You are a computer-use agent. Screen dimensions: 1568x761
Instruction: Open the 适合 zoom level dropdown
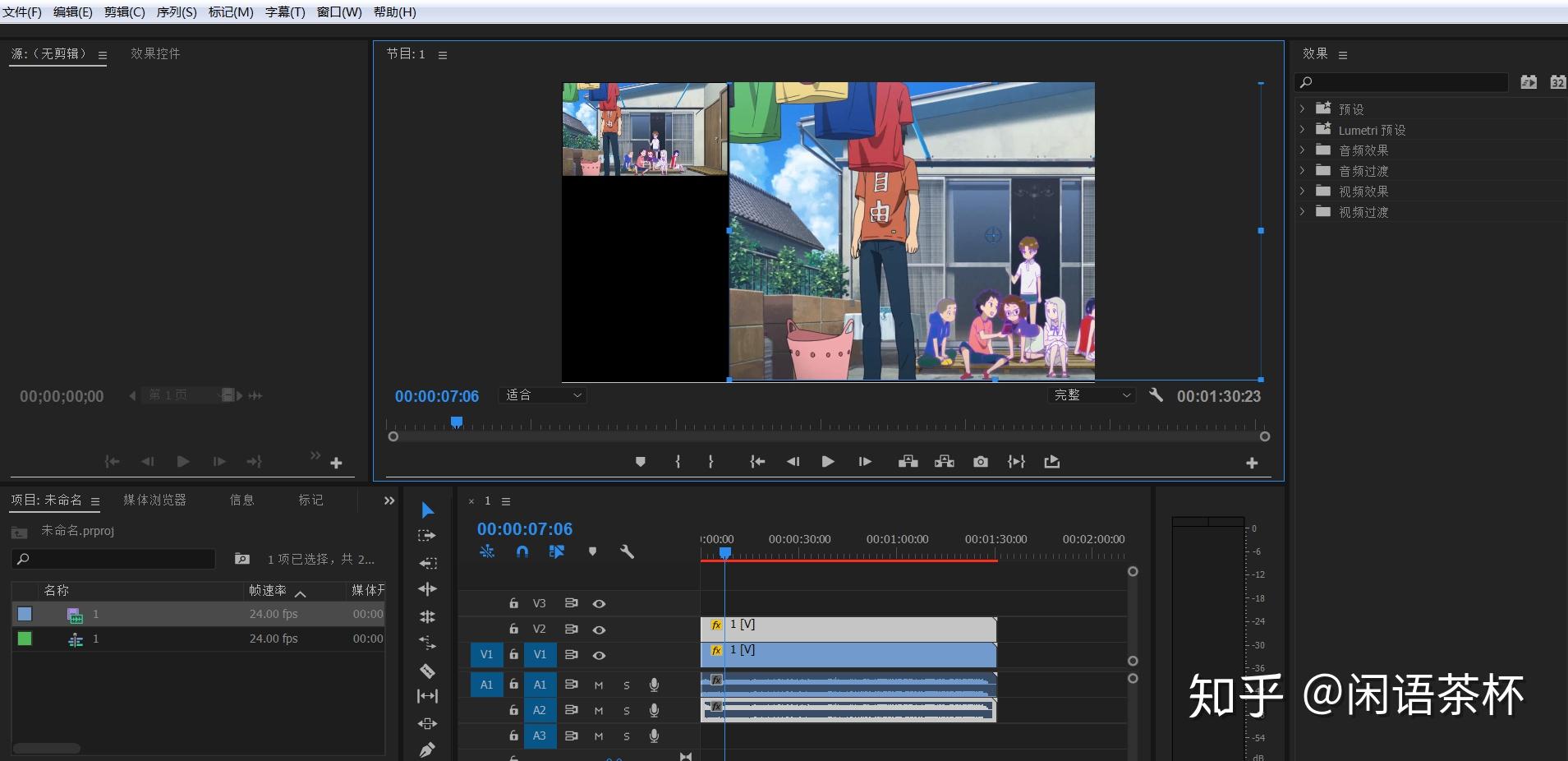pyautogui.click(x=543, y=395)
